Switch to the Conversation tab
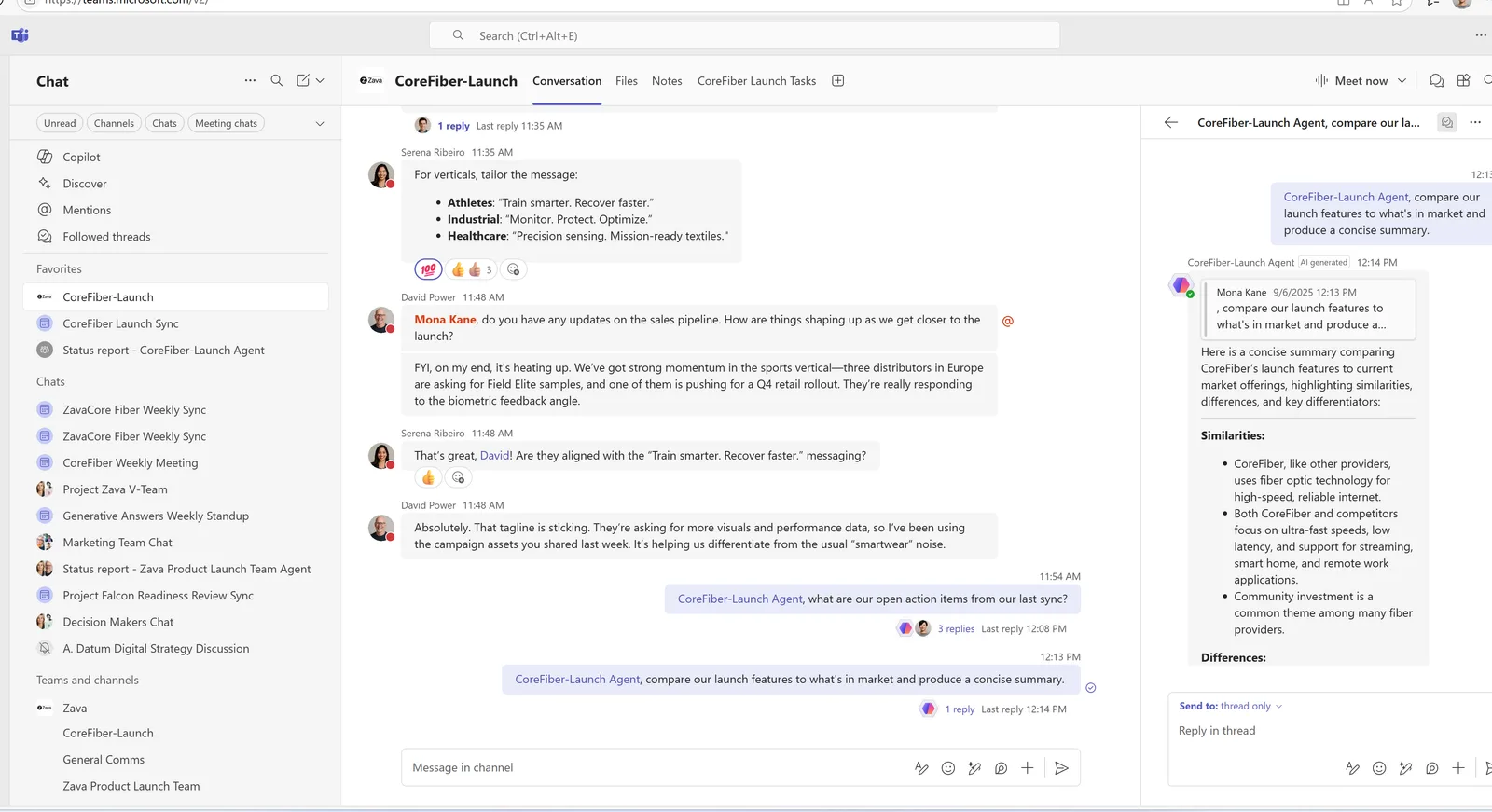This screenshot has width=1492, height=812. 567,81
